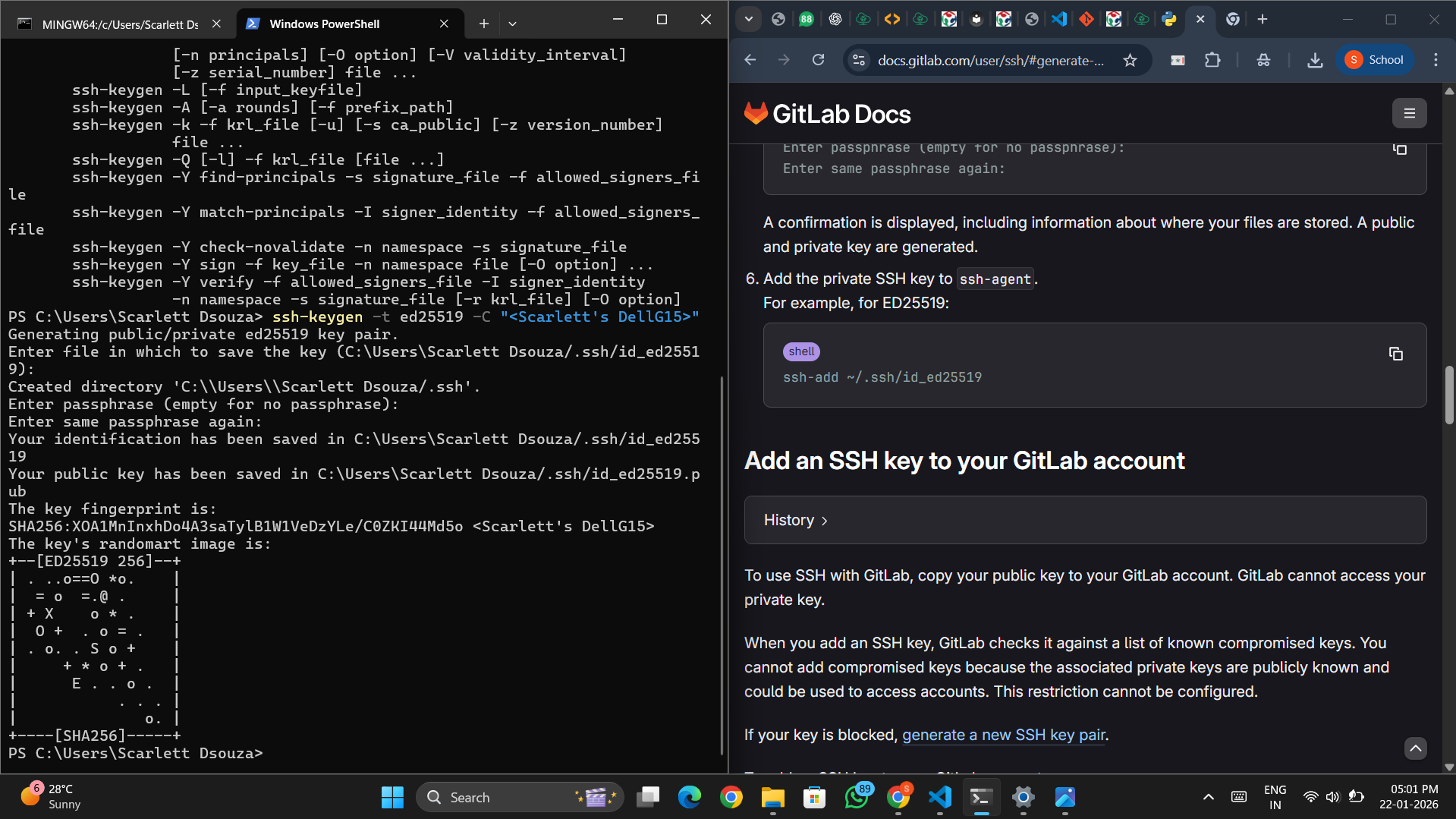Viewport: 1456px width, 819px height.
Task: Click the volume icon in system tray
Action: 1333,797
